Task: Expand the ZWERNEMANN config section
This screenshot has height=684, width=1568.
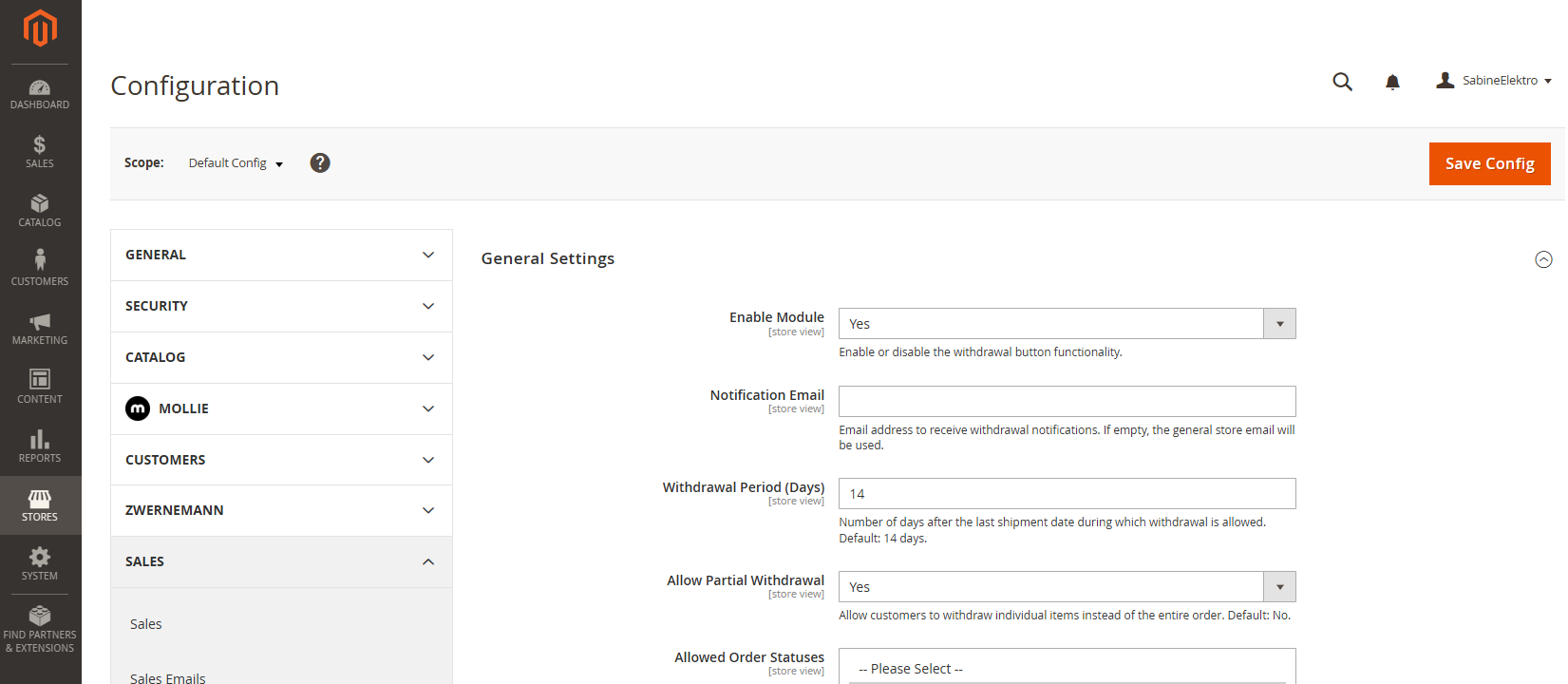Action: pyautogui.click(x=281, y=510)
